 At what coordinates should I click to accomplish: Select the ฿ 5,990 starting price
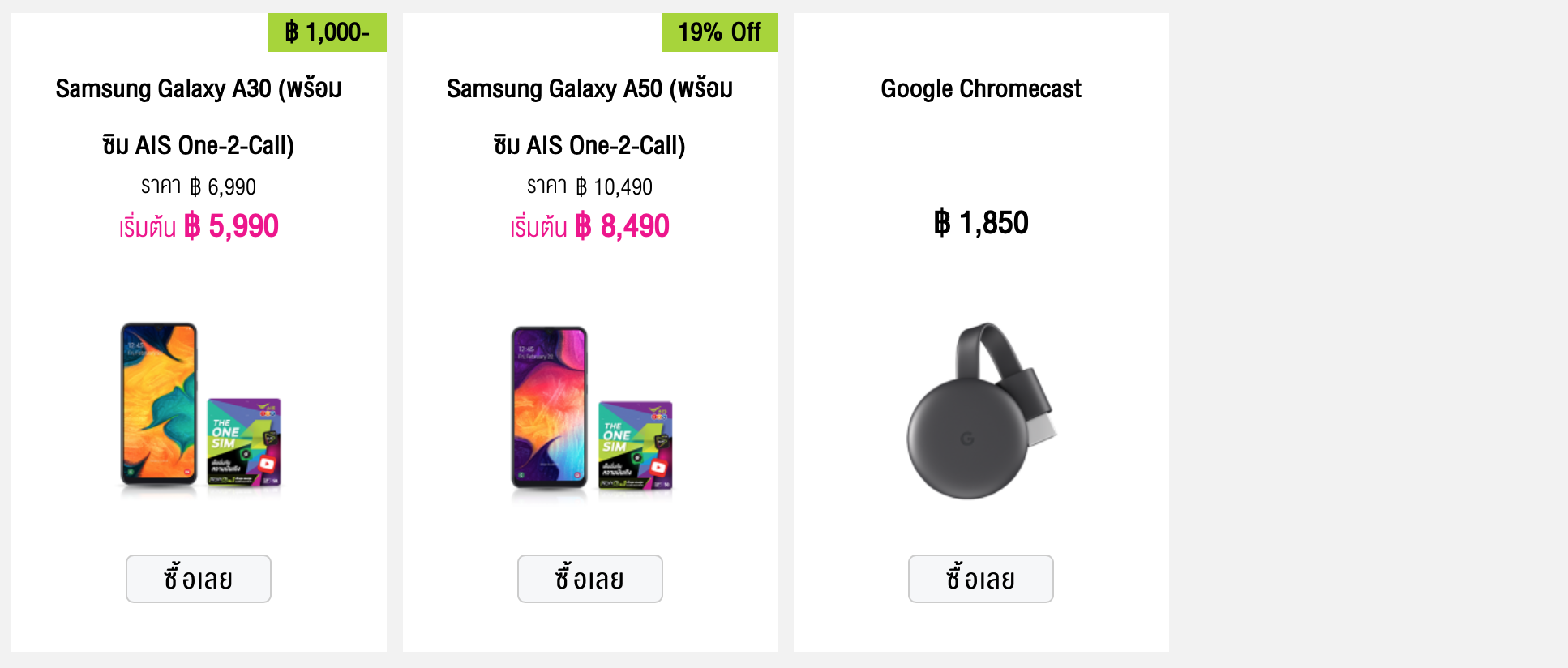click(231, 226)
